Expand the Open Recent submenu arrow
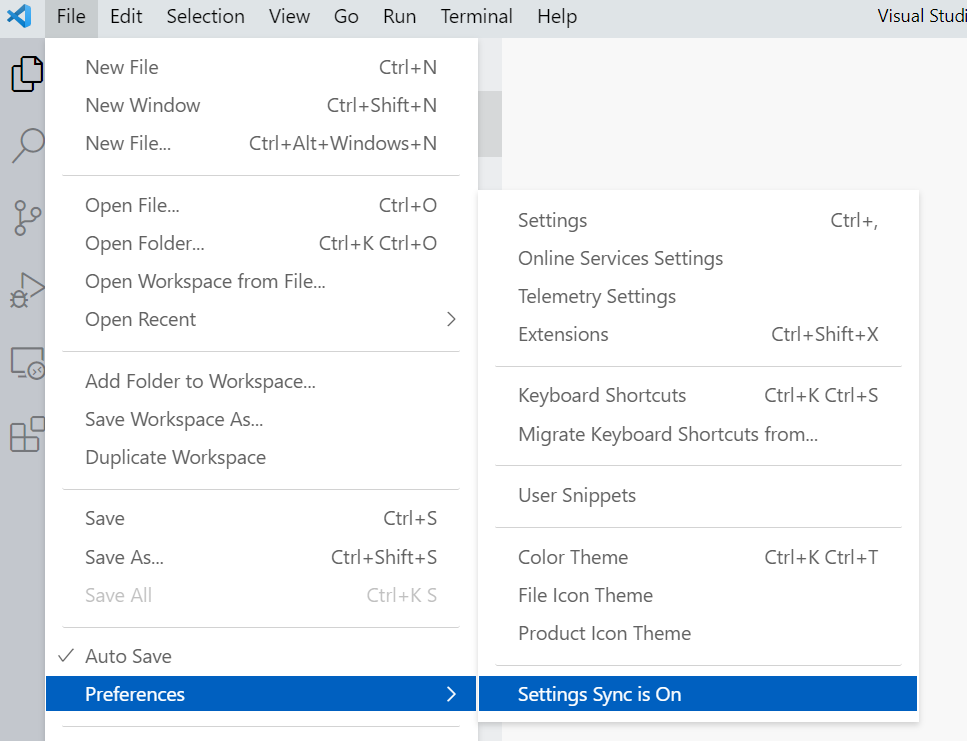This screenshot has height=741, width=967. click(451, 319)
